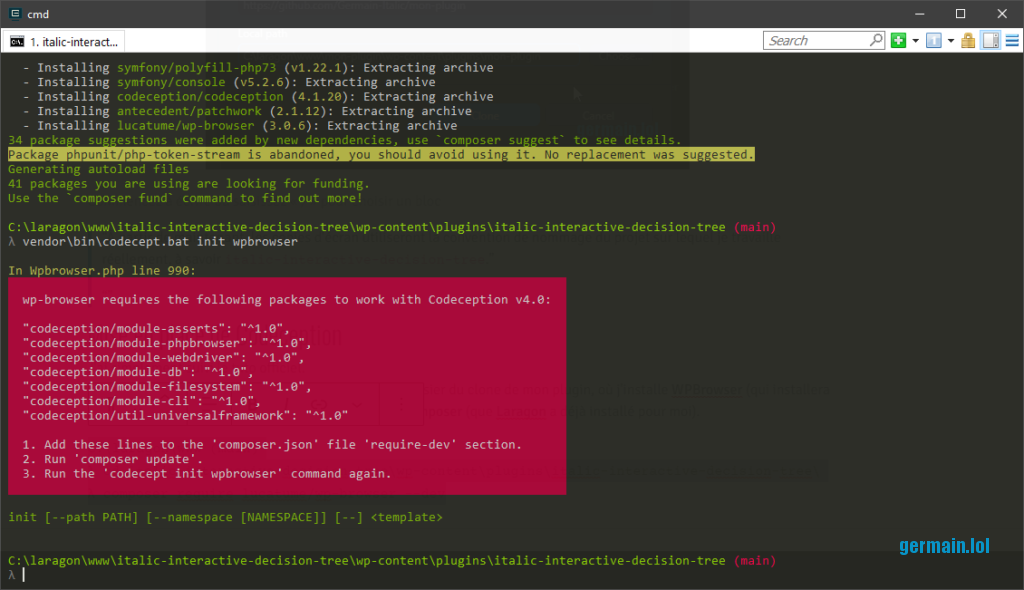Maximize the cmd window
The width and height of the screenshot is (1024, 590).
[x=960, y=13]
